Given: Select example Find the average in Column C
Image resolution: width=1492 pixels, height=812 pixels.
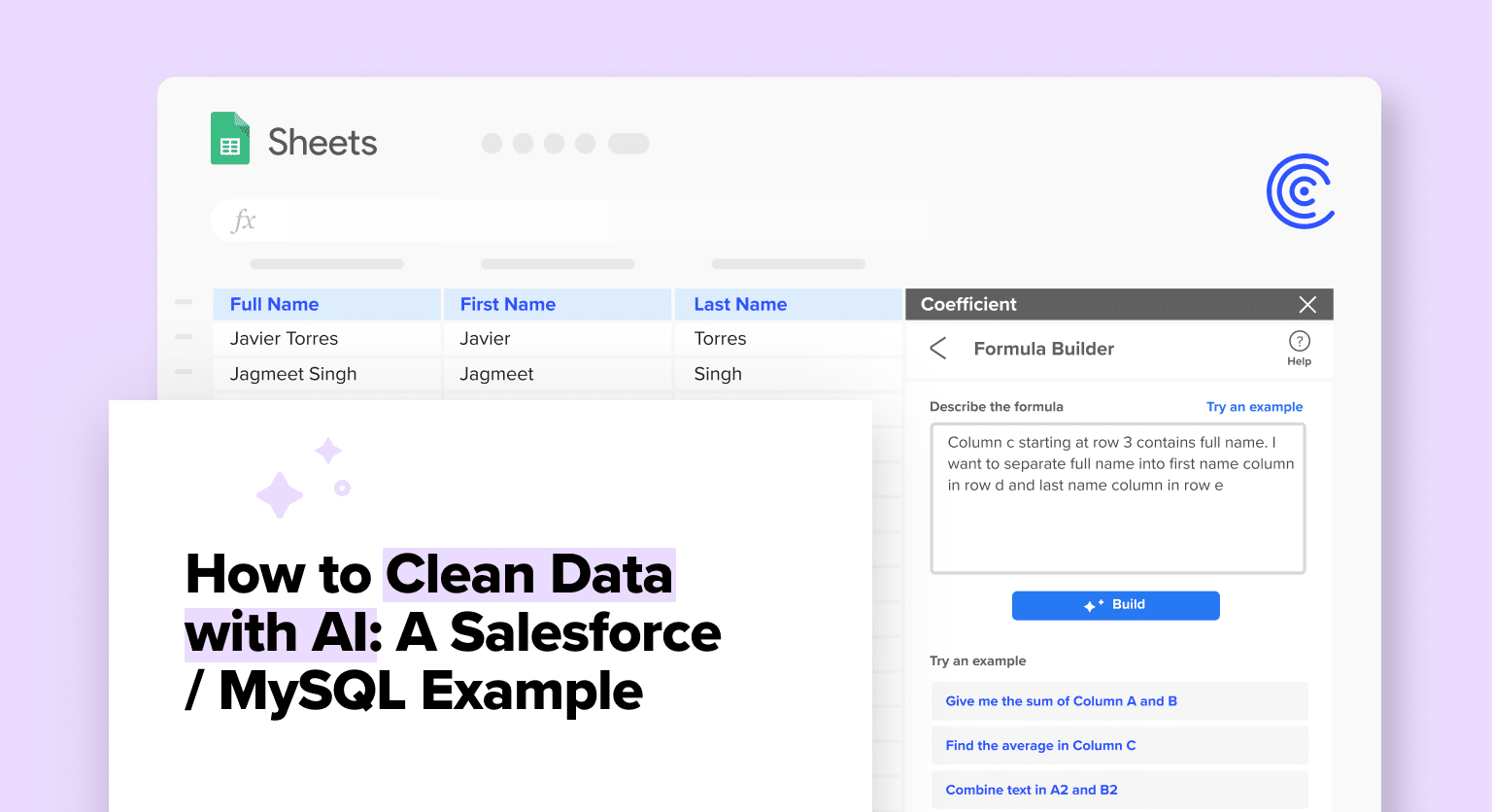Looking at the screenshot, I should click(1119, 746).
